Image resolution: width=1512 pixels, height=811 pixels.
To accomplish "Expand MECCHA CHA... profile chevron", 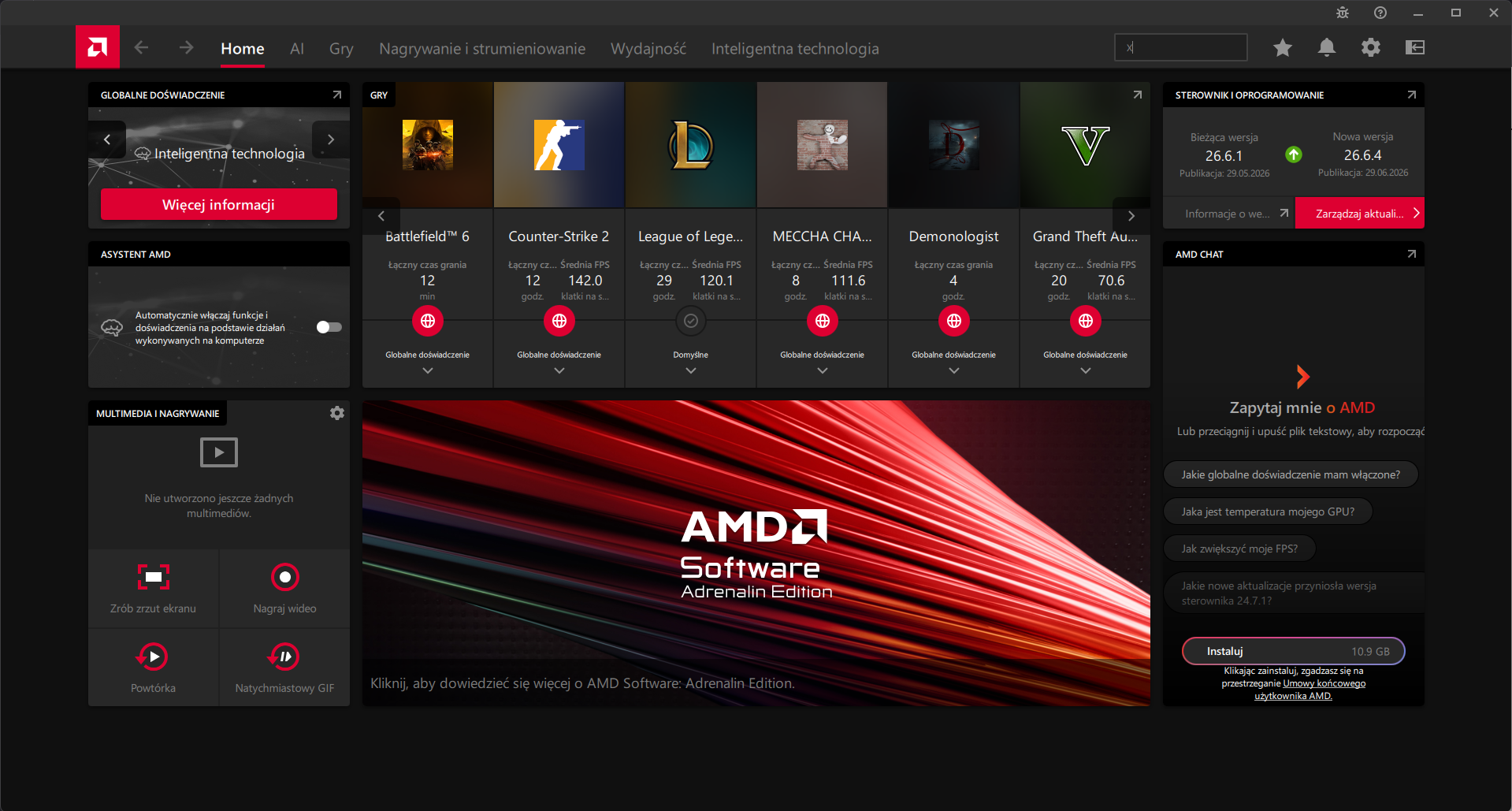I will pyautogui.click(x=823, y=370).
